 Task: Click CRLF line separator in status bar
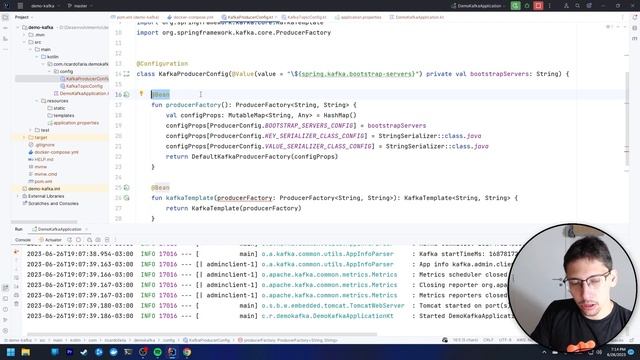point(488,340)
